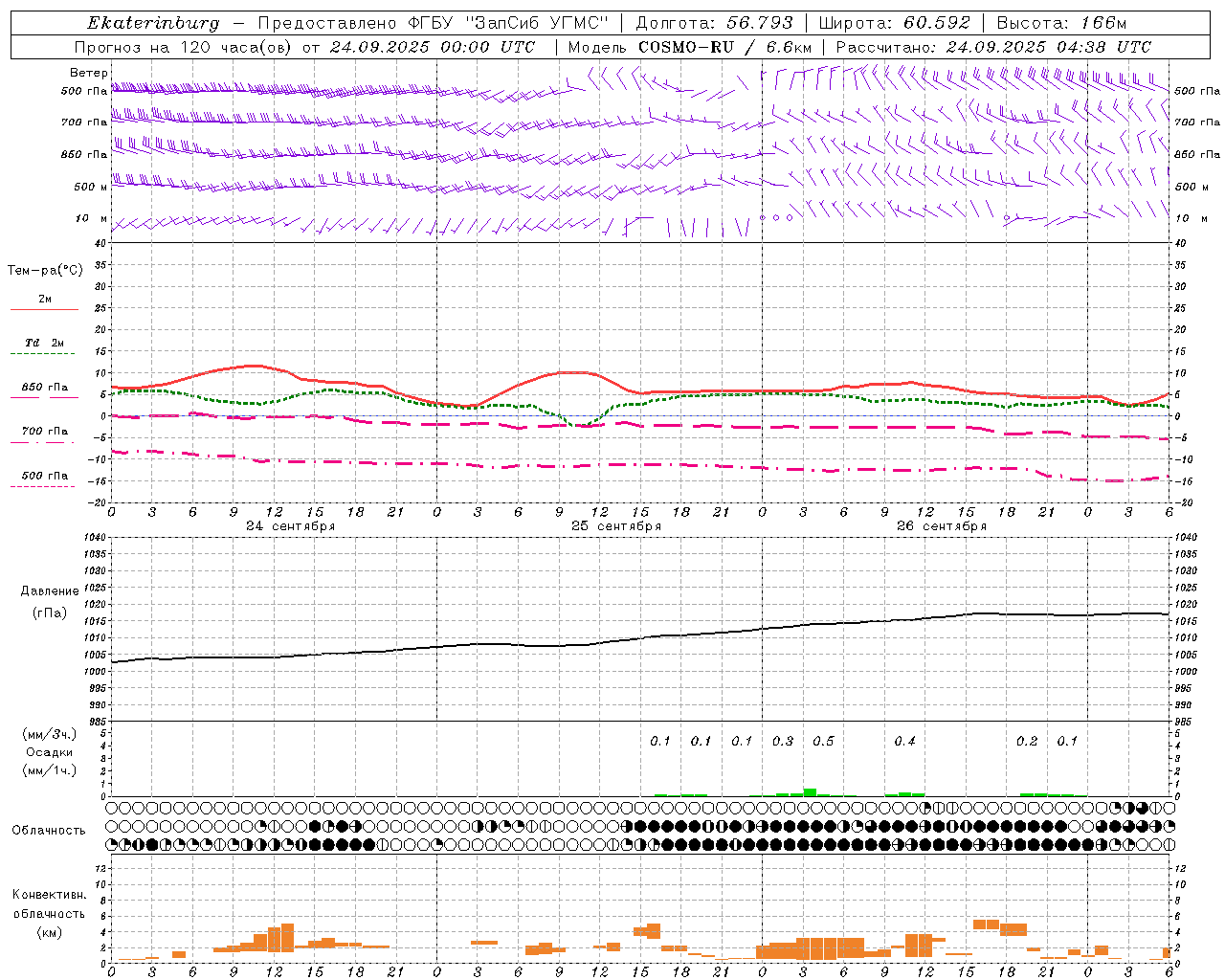Select the "Прогноз на 120 часа(ов)" forecast text
1225x980 pixels.
click(x=182, y=47)
